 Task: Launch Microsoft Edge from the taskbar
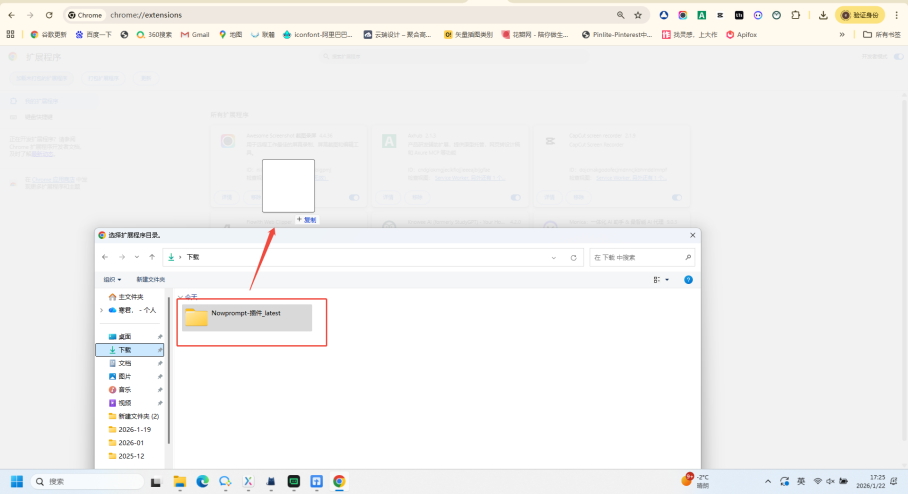click(203, 481)
